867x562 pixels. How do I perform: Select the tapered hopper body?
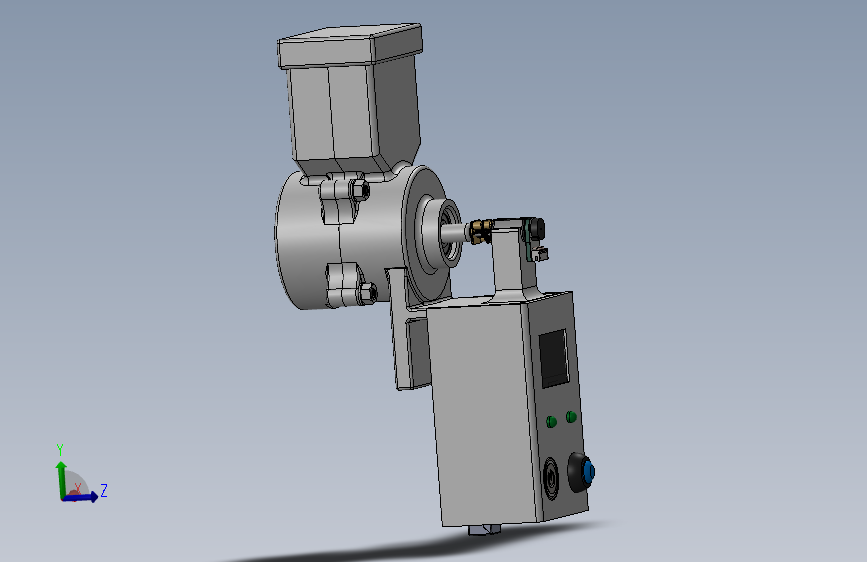(x=354, y=116)
